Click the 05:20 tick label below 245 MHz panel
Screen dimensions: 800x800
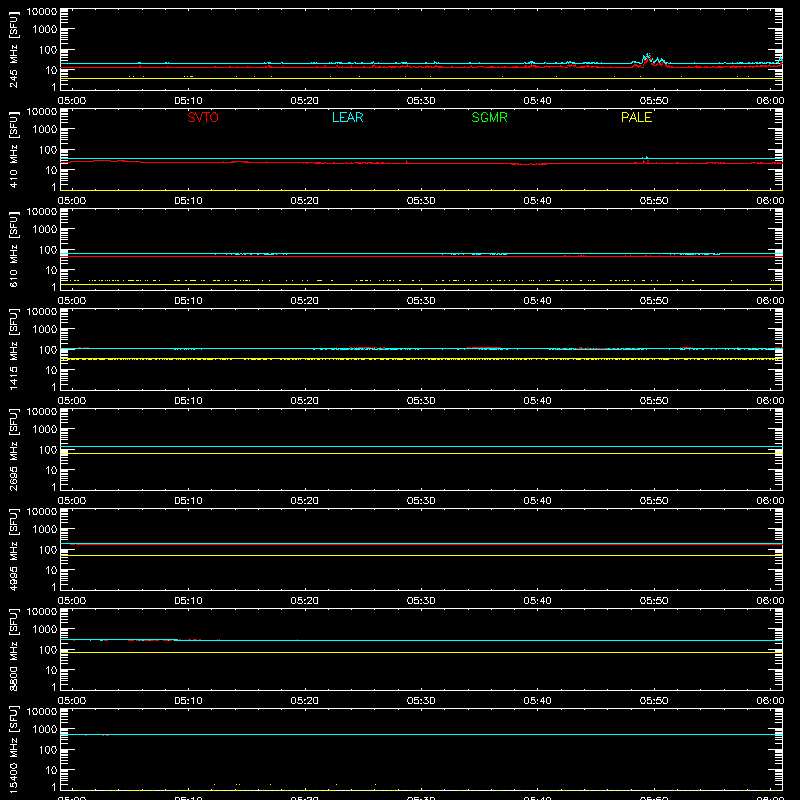pos(305,101)
